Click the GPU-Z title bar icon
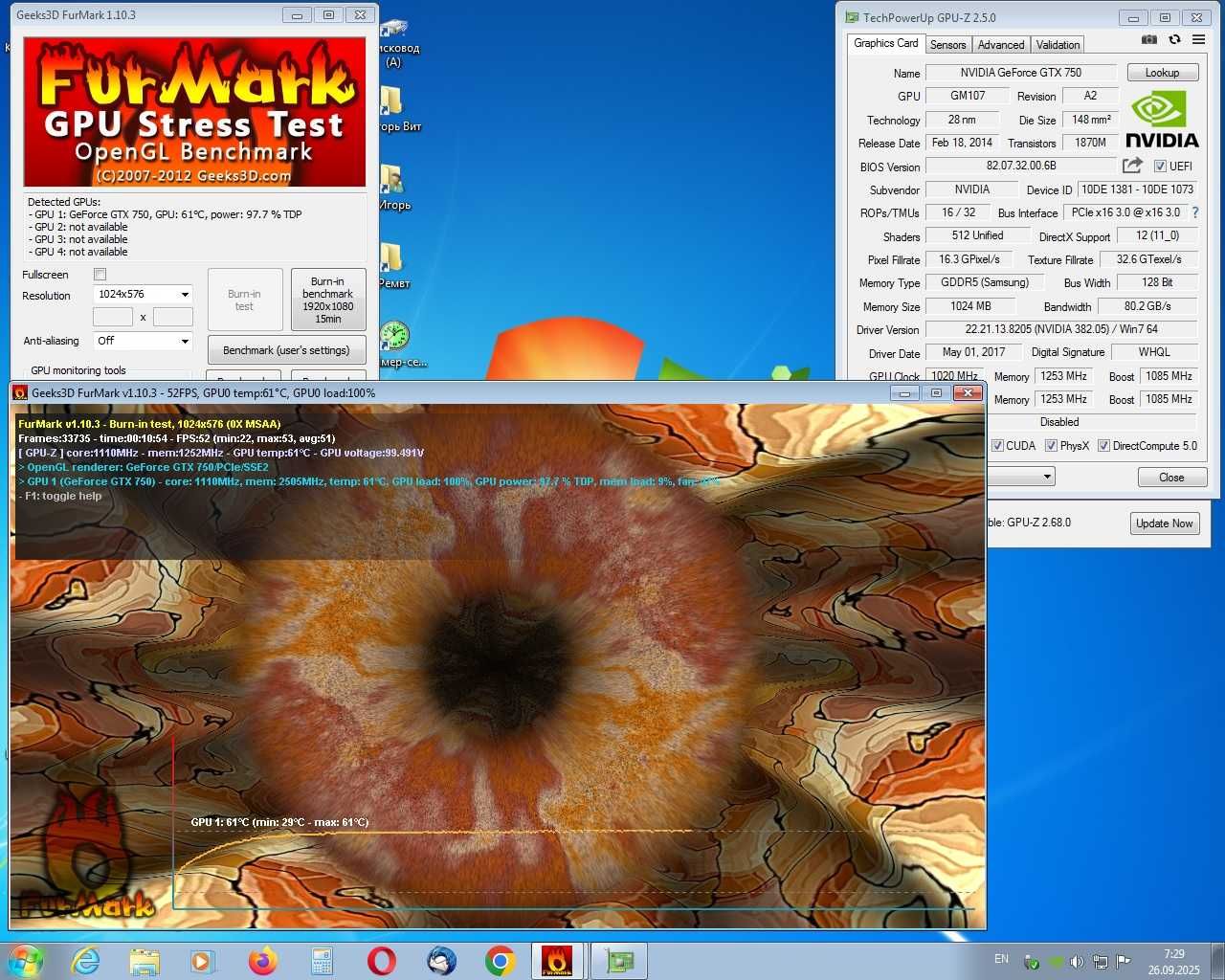Screen dimensions: 1225x980 [x=852, y=17]
